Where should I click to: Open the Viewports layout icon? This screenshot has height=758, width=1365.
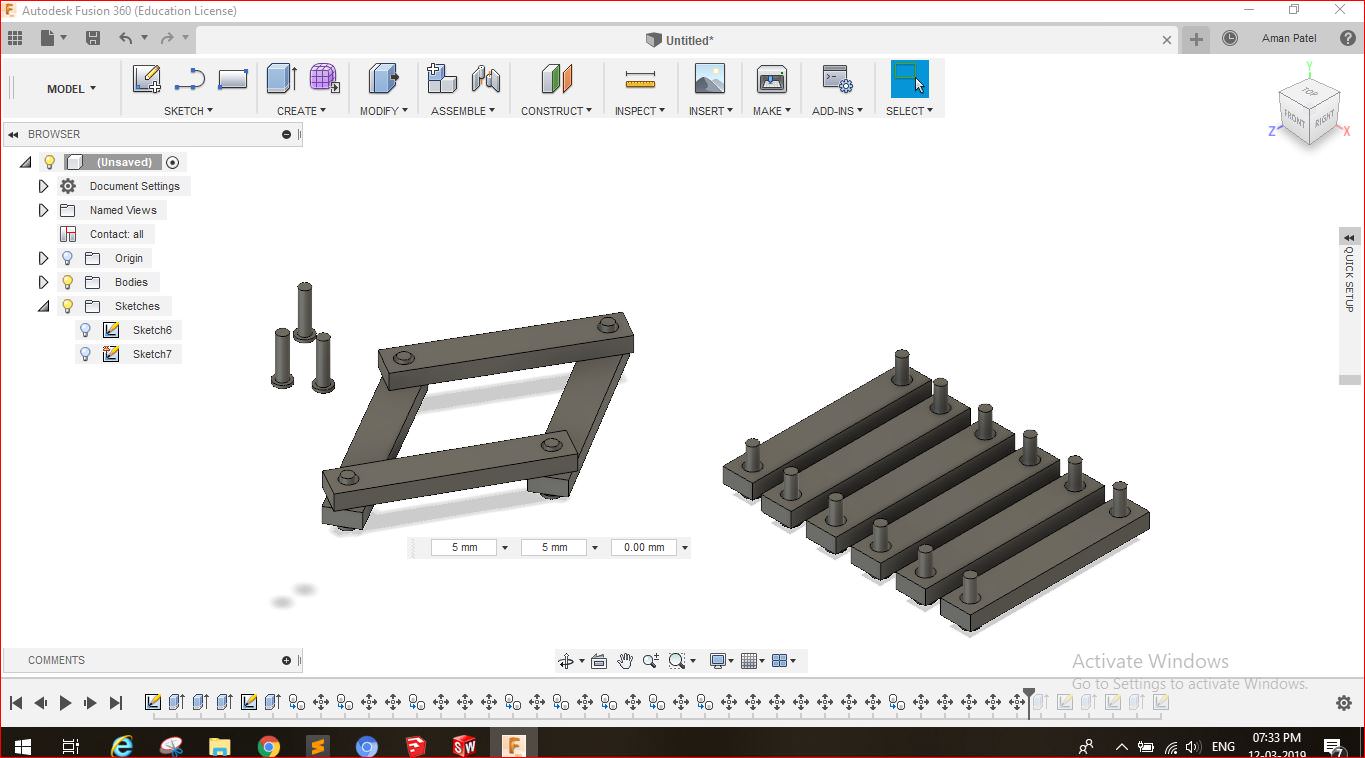pos(781,661)
